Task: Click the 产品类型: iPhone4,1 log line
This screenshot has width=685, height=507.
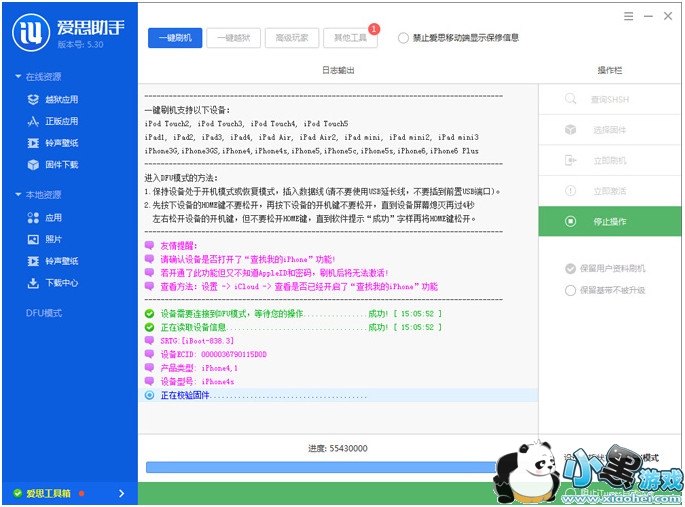Action: coord(199,368)
